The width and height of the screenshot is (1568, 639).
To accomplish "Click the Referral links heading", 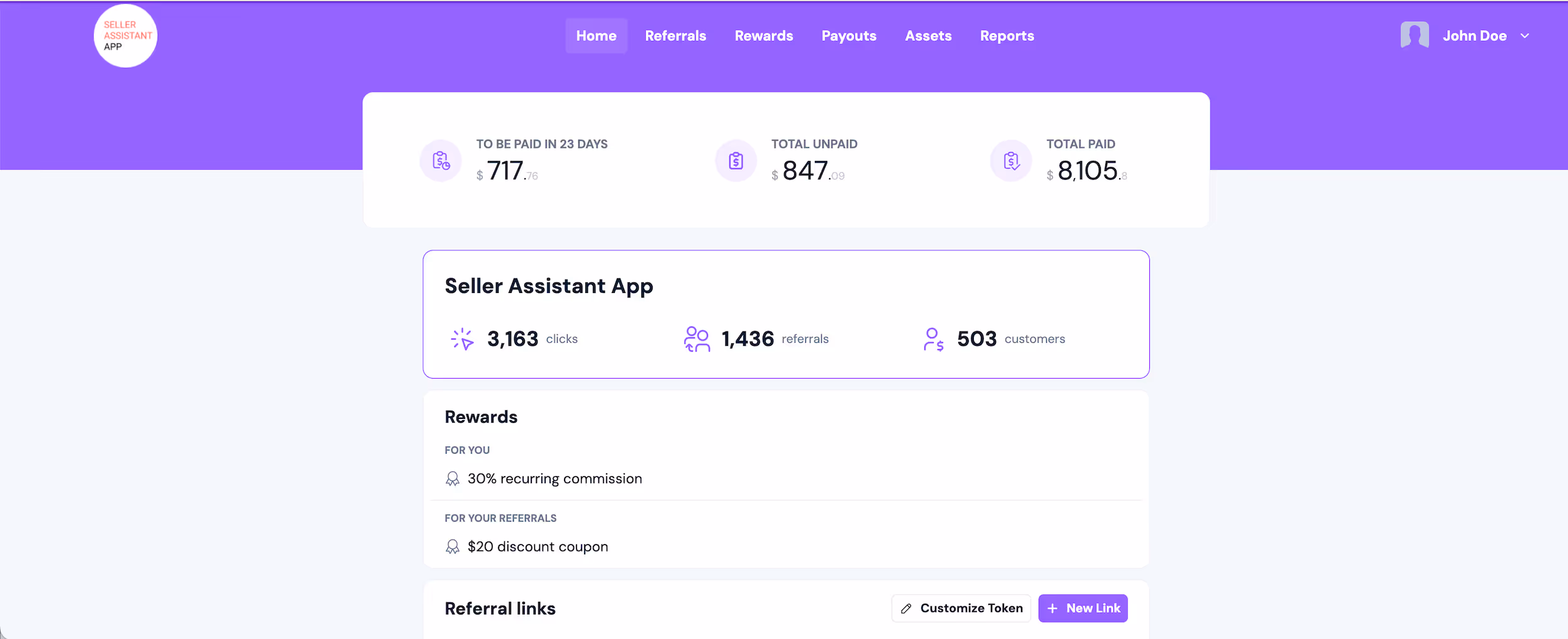I will click(x=500, y=609).
